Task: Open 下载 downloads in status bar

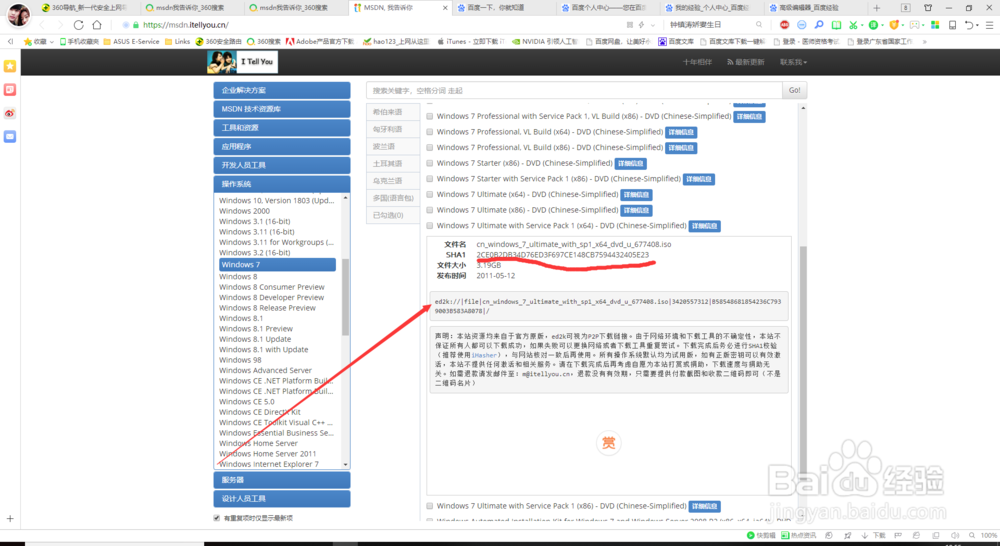Action: 874,535
